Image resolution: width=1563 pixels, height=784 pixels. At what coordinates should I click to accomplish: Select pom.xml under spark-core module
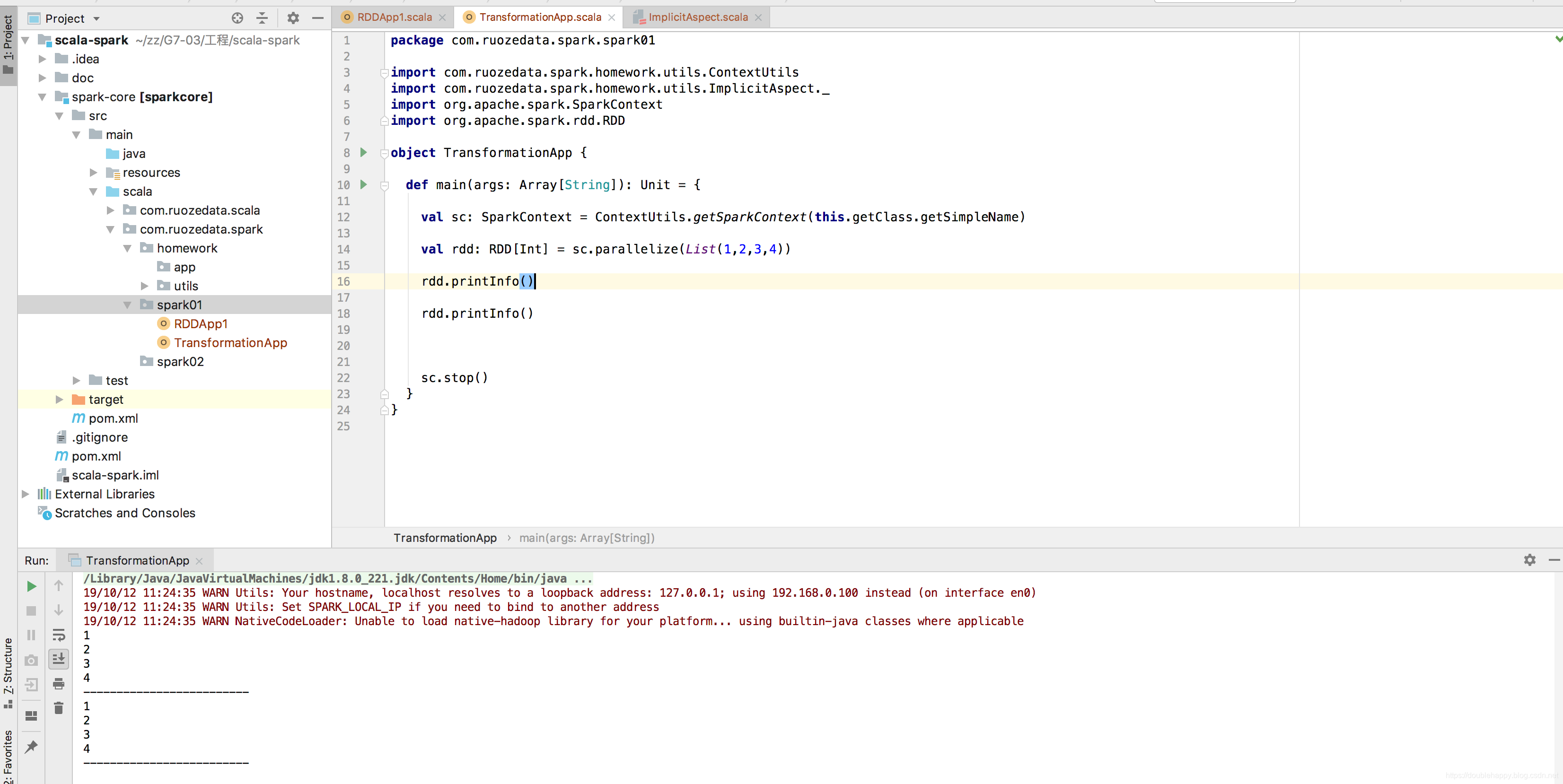coord(113,418)
